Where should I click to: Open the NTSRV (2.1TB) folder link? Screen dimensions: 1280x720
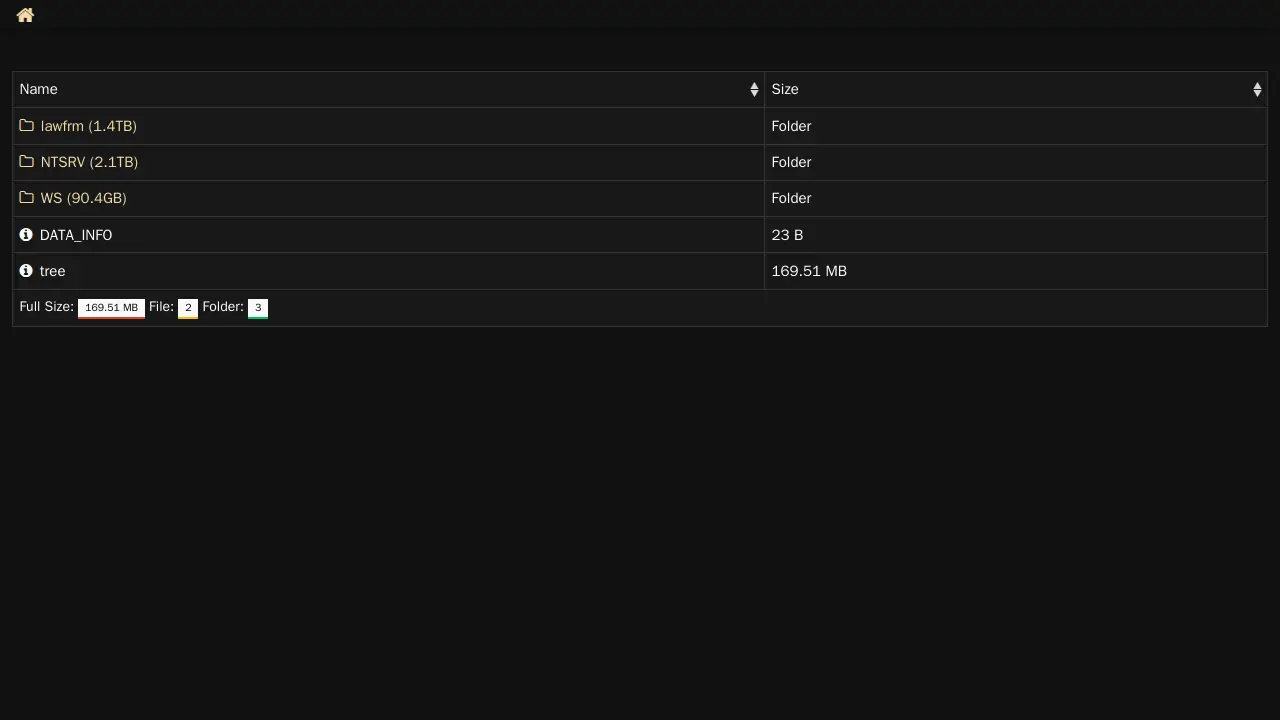[89, 162]
